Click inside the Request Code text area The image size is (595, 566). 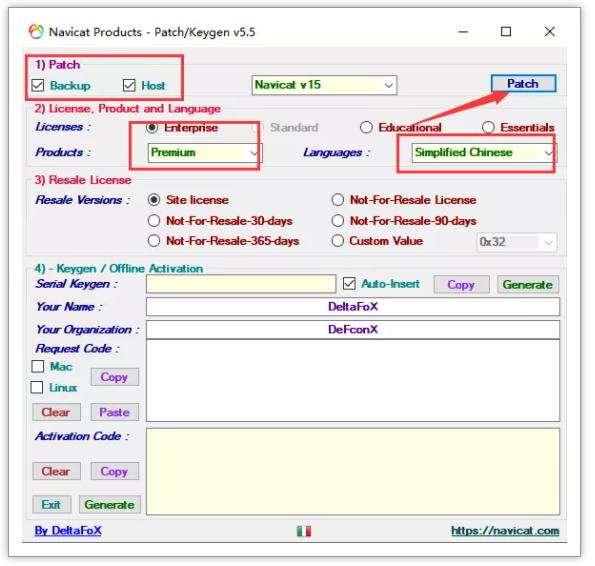click(x=353, y=381)
